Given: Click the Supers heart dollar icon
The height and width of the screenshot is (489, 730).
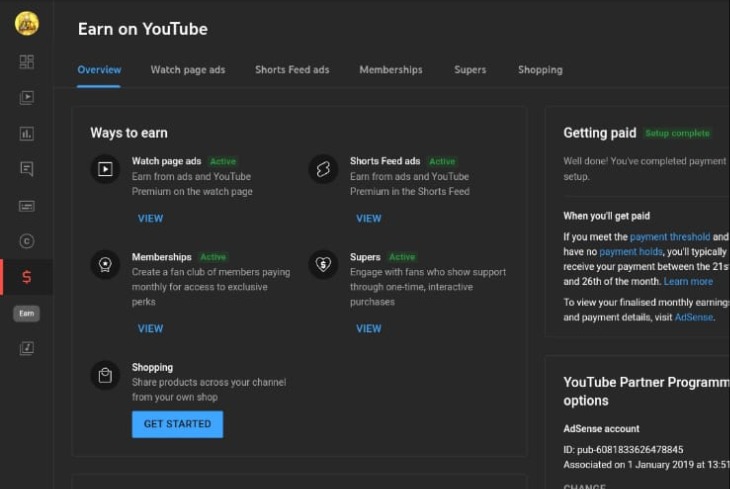Looking at the screenshot, I should pyautogui.click(x=323, y=265).
